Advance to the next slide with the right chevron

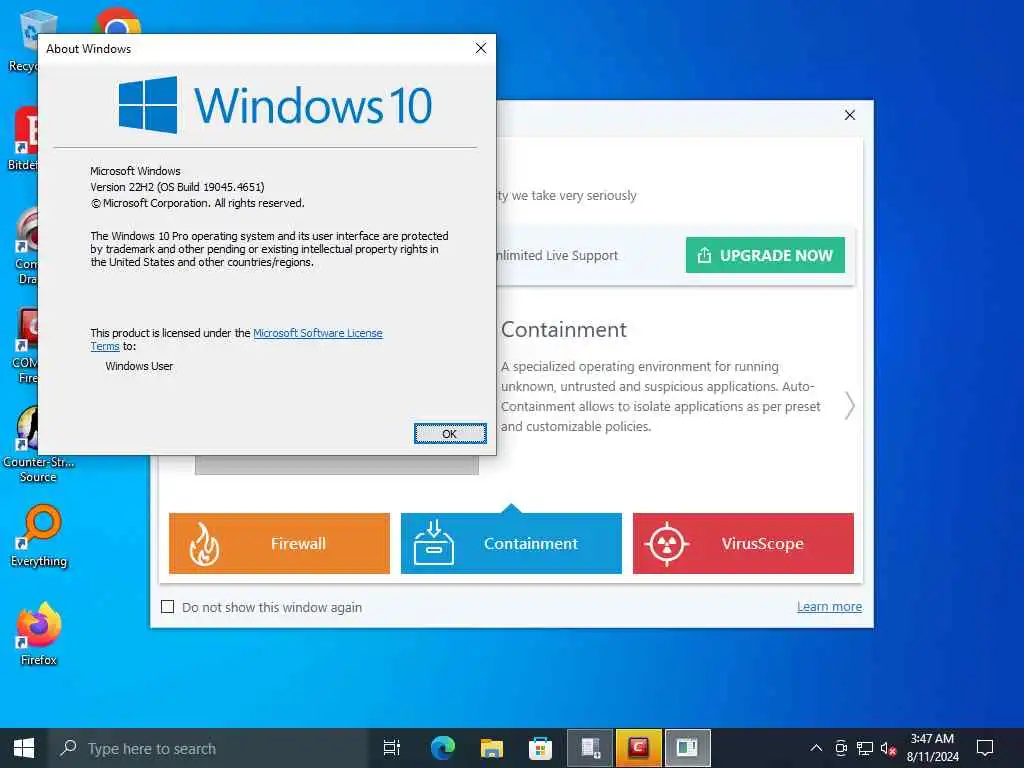pyautogui.click(x=849, y=406)
